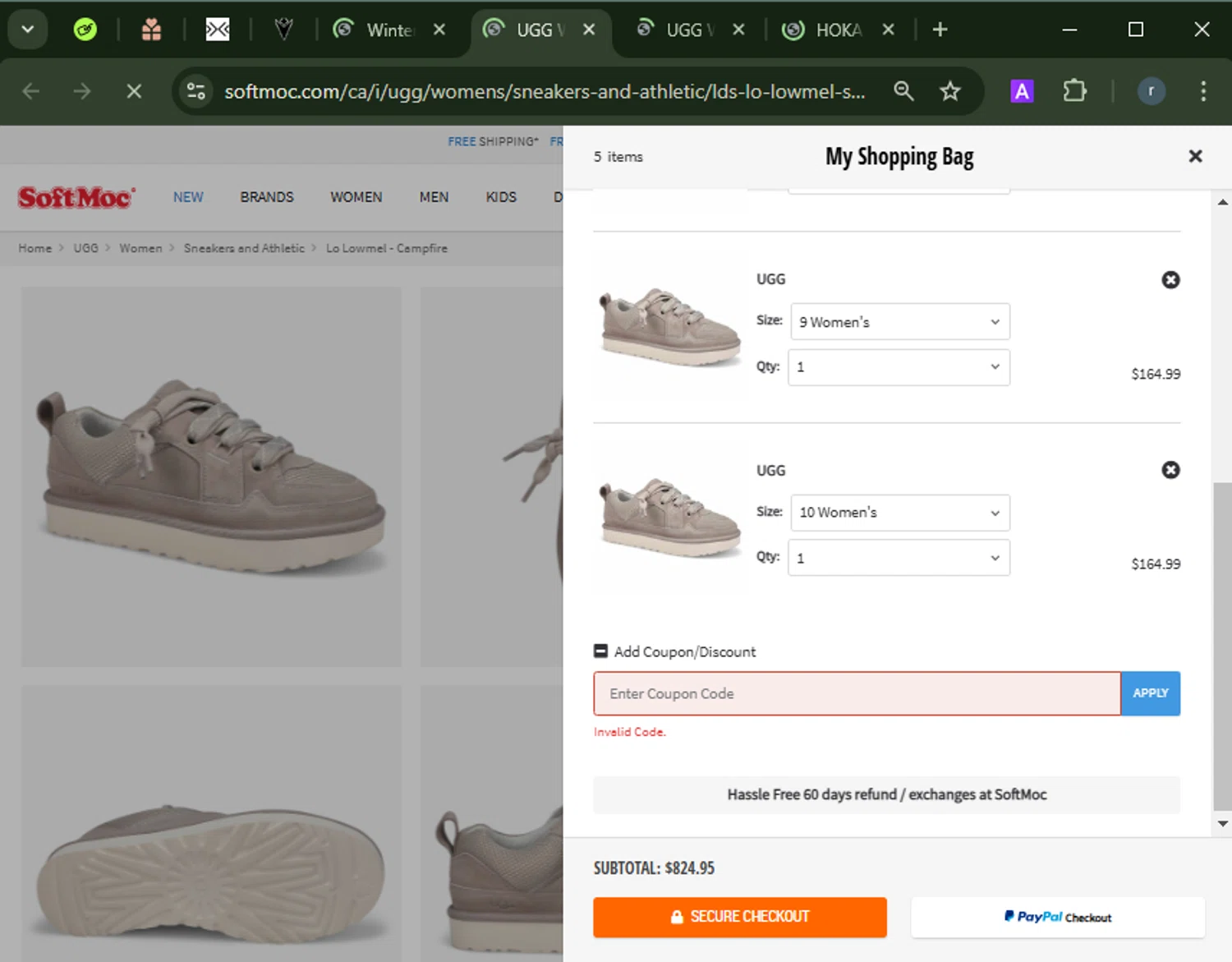Click the shopping bag scrollbar down arrow
Screen dimensions: 1232x962
point(1223,824)
